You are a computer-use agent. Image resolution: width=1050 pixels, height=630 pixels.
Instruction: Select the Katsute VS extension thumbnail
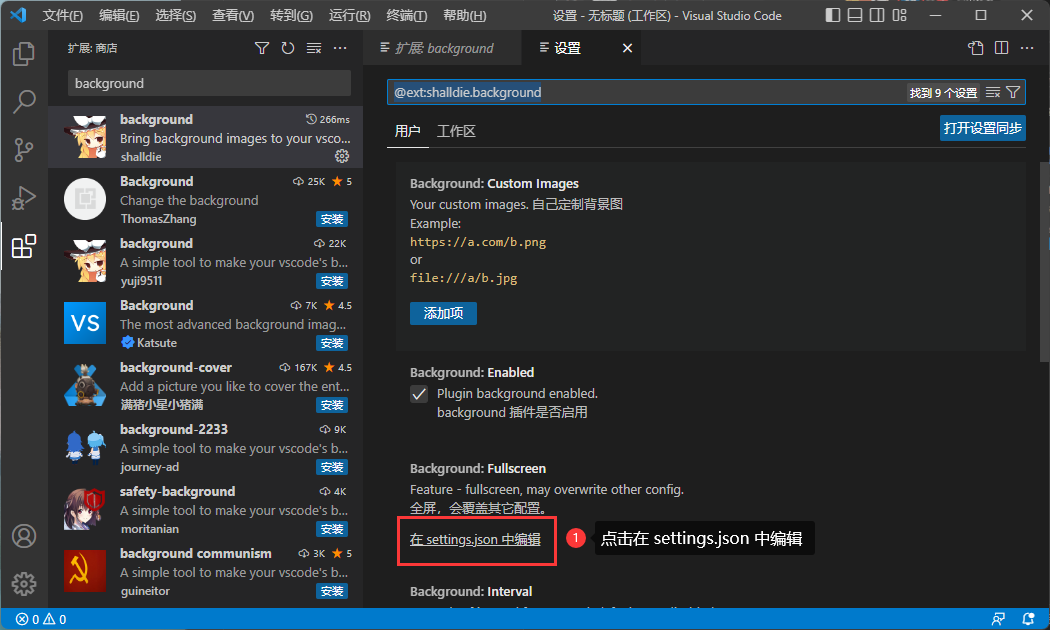pyautogui.click(x=85, y=323)
